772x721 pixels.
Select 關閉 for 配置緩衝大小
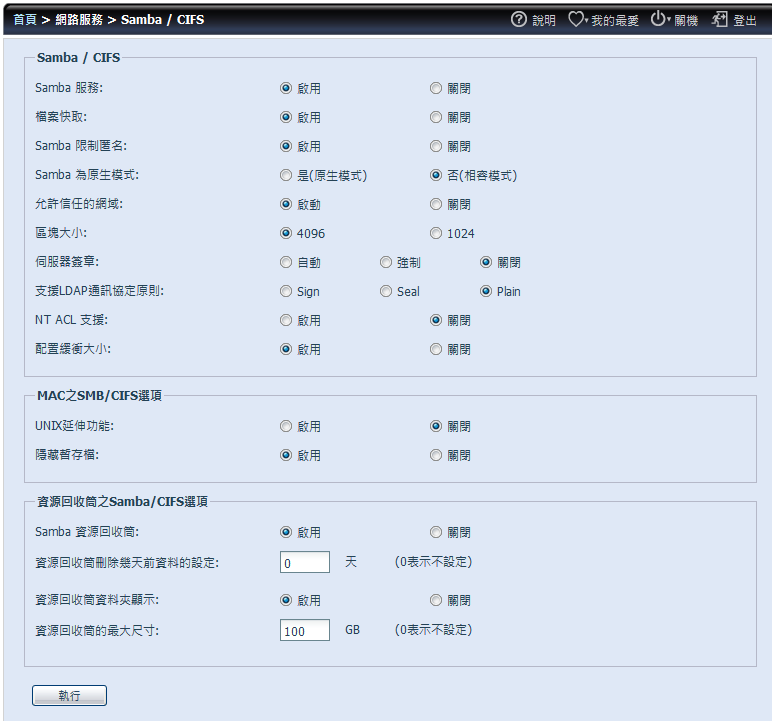pos(436,349)
